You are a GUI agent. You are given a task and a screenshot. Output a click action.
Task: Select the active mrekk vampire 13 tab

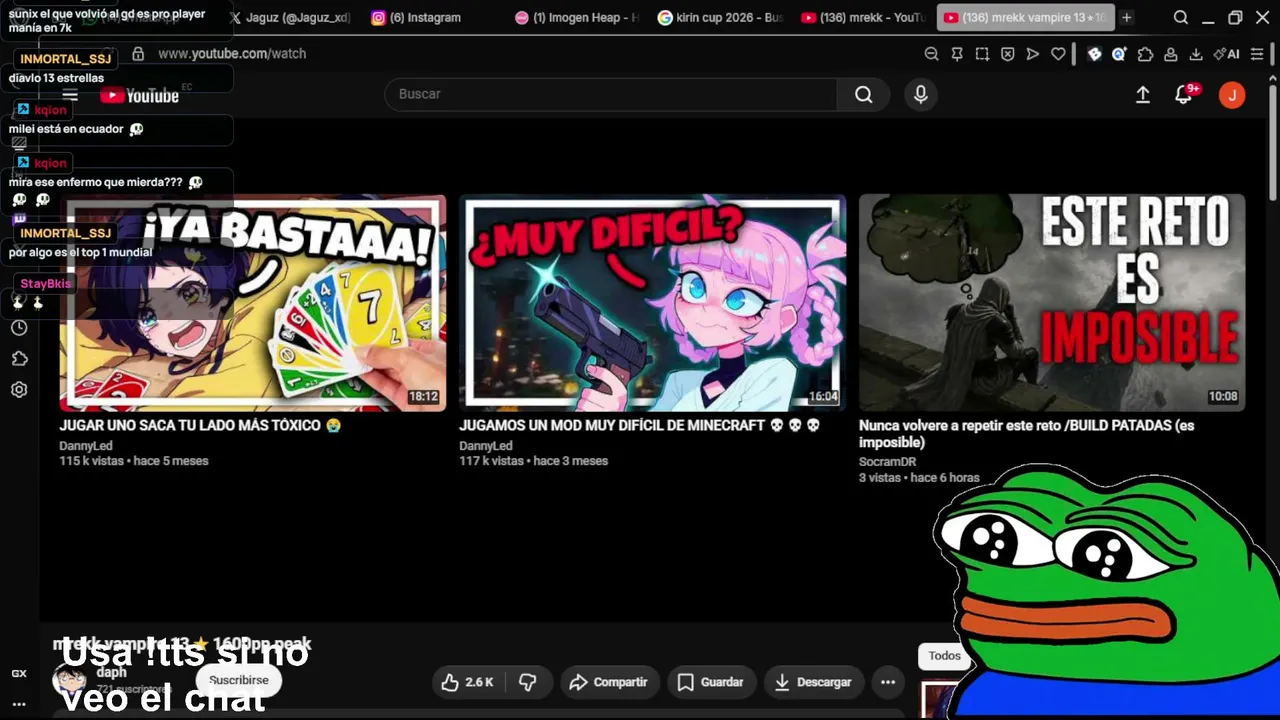[x=1025, y=18]
